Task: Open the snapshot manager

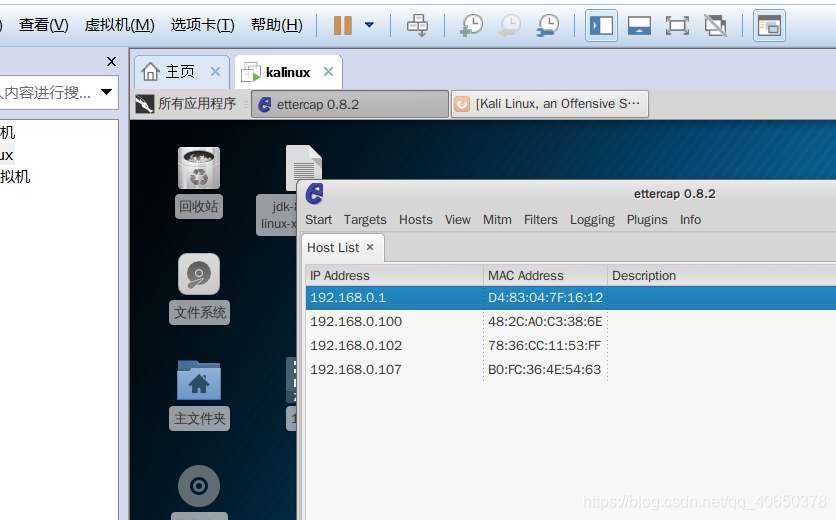Action: (x=548, y=25)
